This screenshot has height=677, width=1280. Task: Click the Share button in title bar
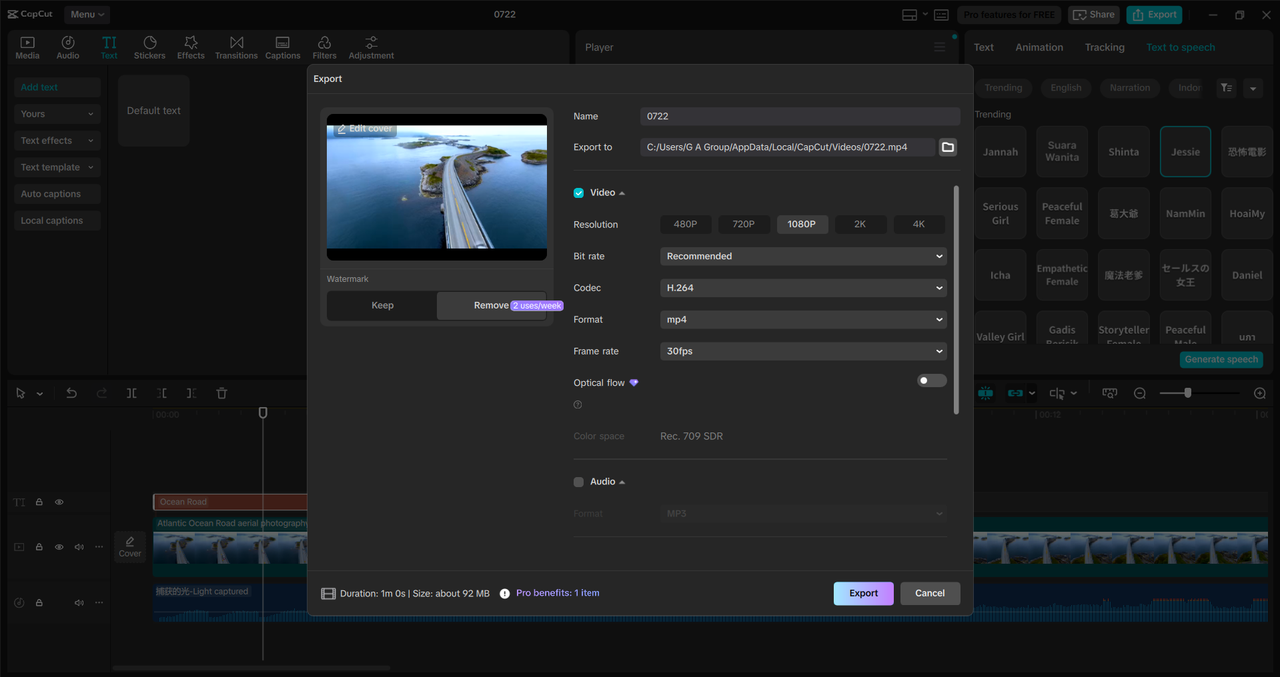click(x=1094, y=15)
